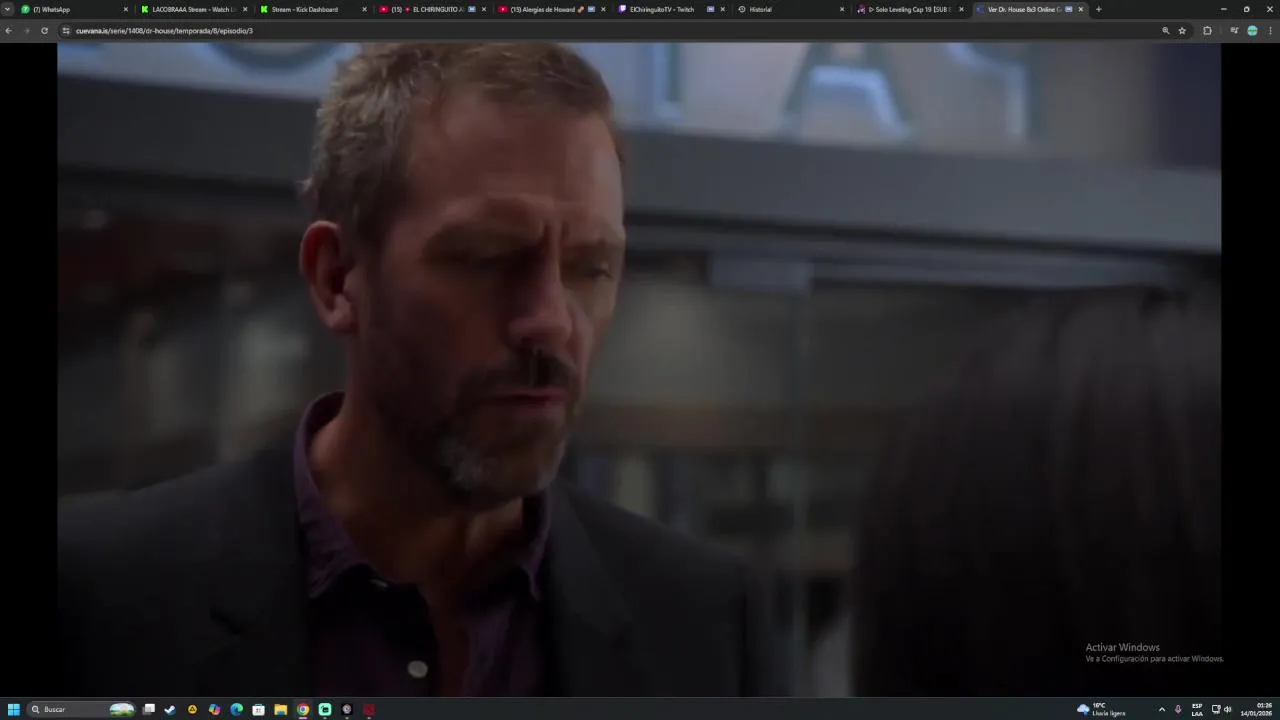Open the yellow circle app on taskbar
This screenshot has width=1280, height=720.
[192, 709]
